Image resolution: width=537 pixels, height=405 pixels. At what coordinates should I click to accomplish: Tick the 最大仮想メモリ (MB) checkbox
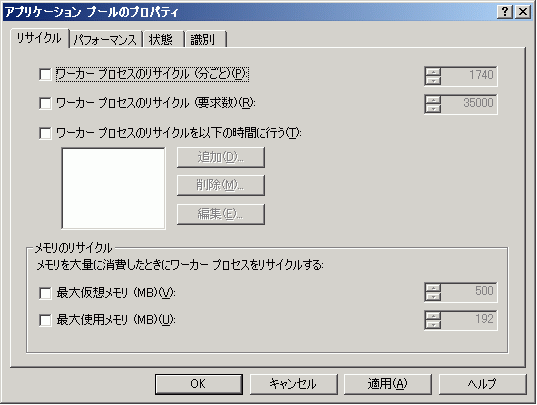point(45,293)
